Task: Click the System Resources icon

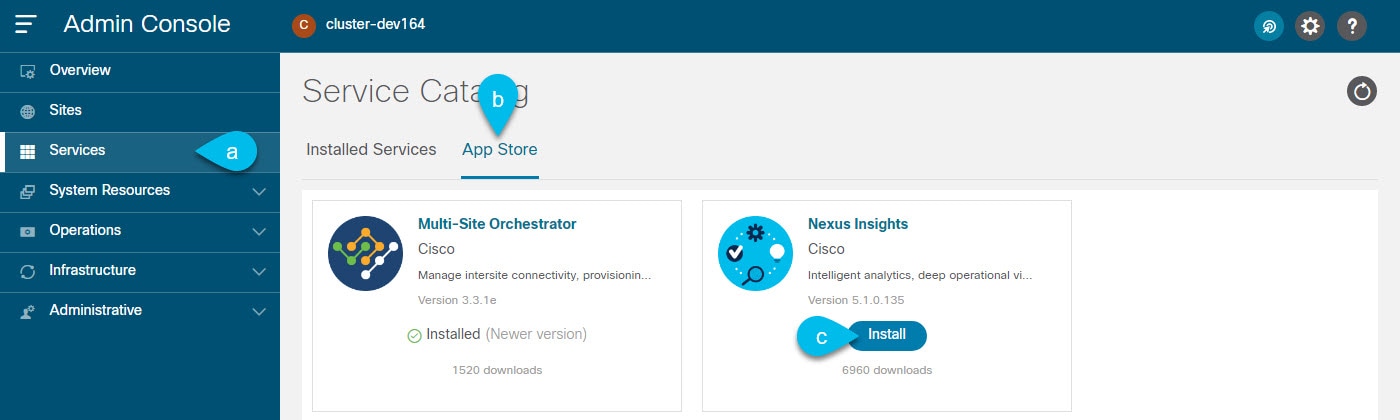Action: (28, 191)
